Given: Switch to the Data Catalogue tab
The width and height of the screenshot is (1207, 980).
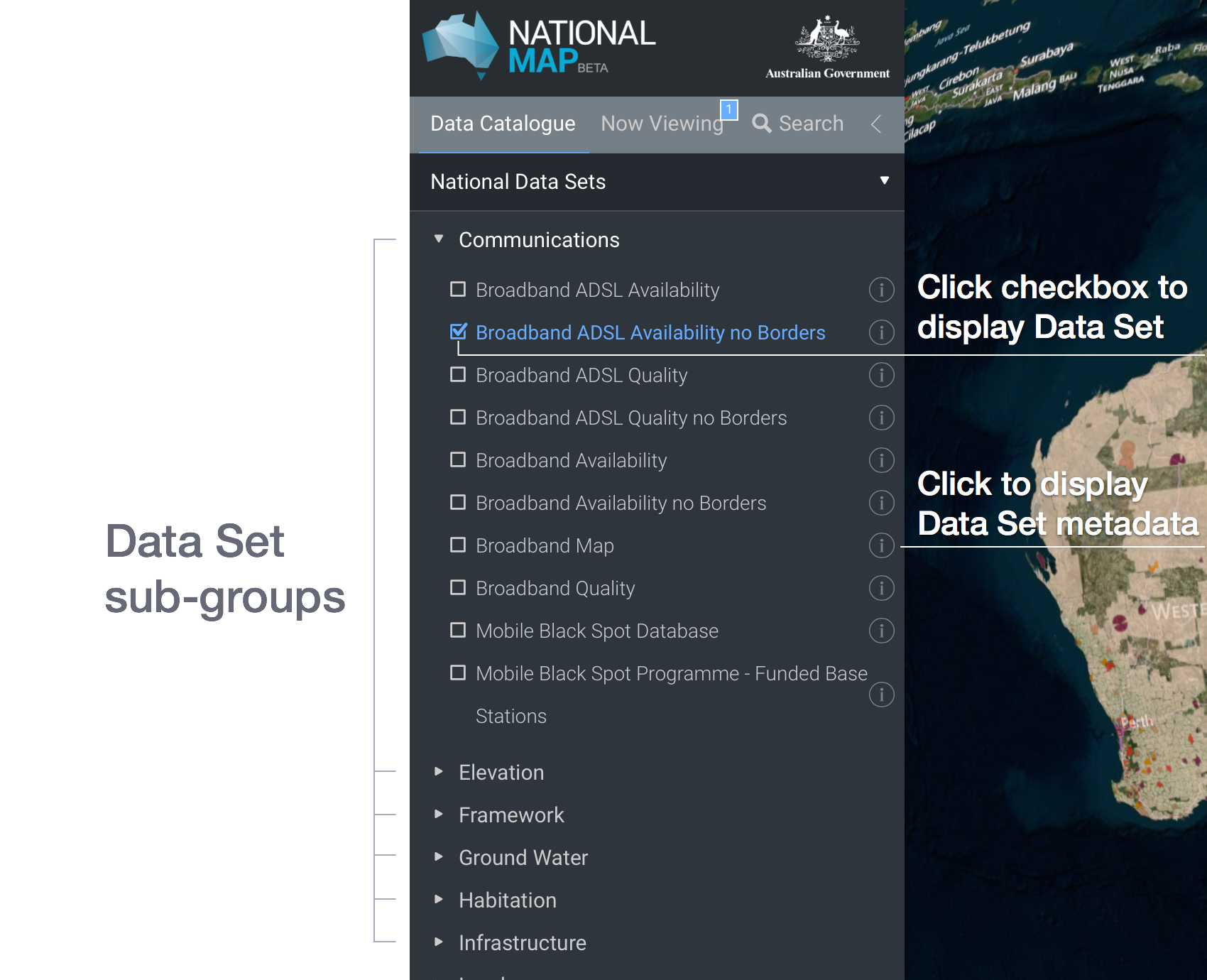Looking at the screenshot, I should (x=503, y=124).
